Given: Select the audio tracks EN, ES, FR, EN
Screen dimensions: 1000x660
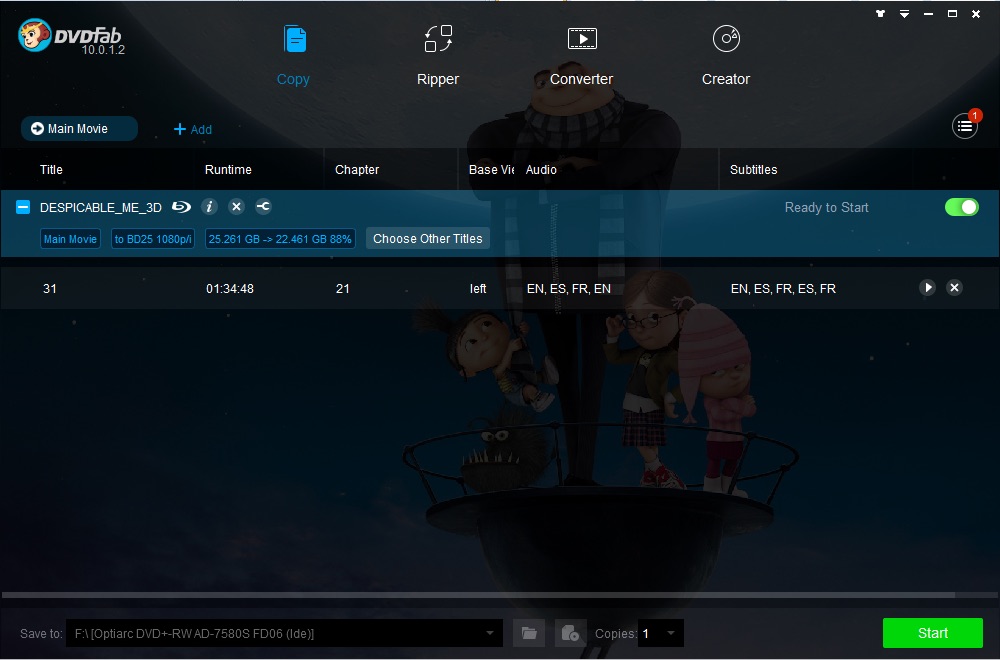Looking at the screenshot, I should click(569, 289).
